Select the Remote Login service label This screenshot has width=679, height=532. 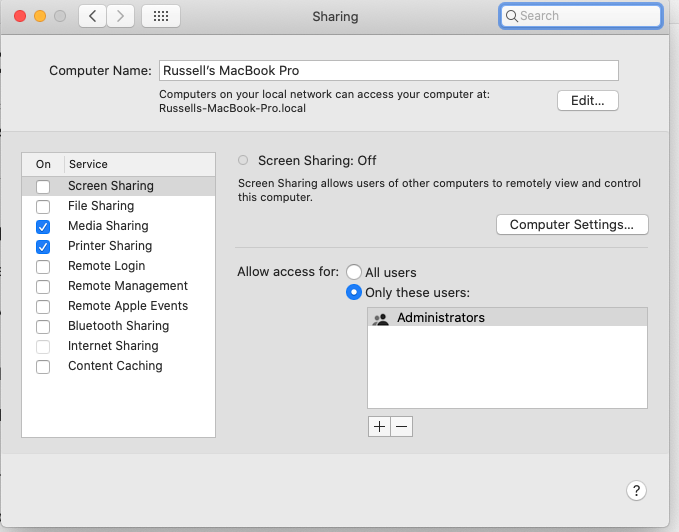[x=107, y=265]
